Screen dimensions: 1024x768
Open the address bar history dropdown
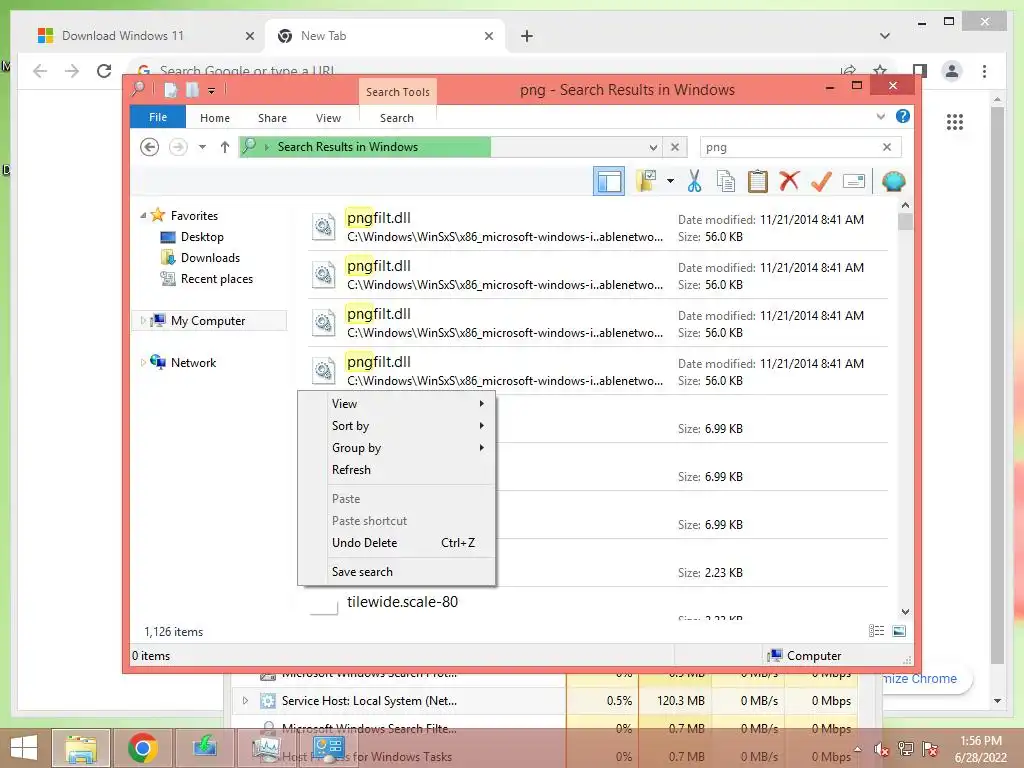click(x=652, y=148)
